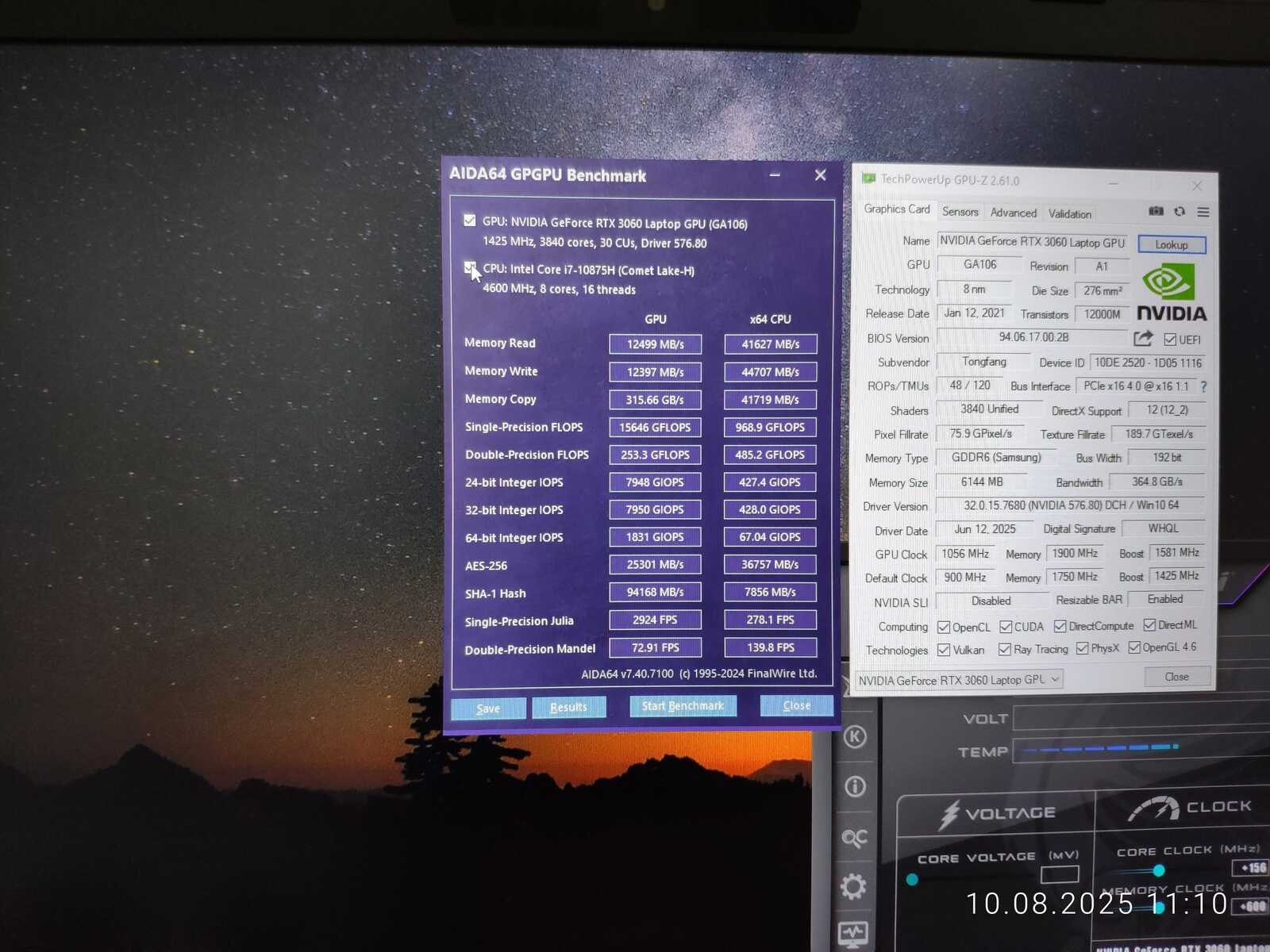Viewport: 1270px width, 952px height.
Task: Click the BIOS Version field 94.06.17.00.2B
Action: coord(1033,337)
